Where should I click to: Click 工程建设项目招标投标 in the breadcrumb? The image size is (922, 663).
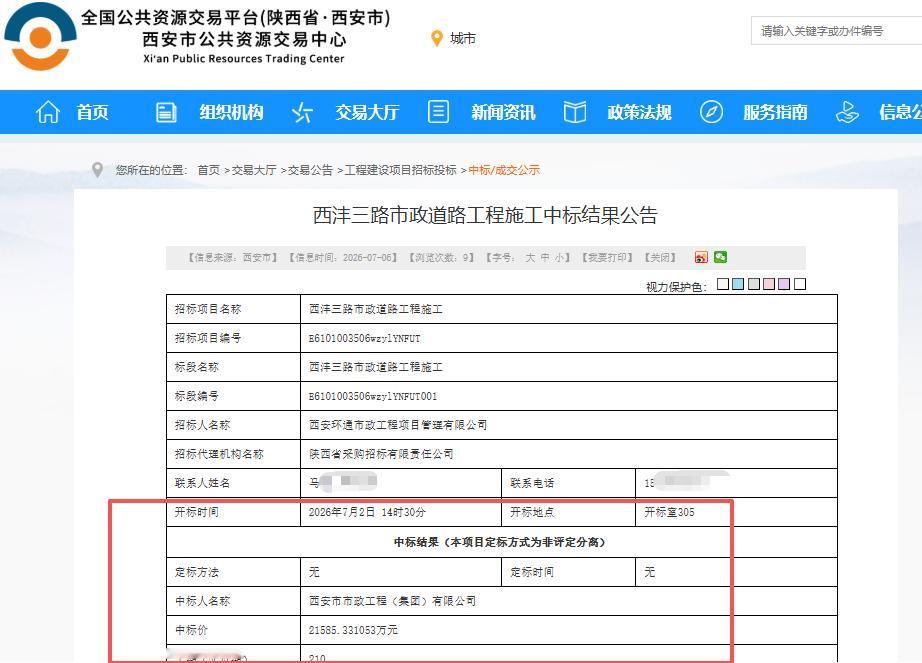pyautogui.click(x=400, y=170)
